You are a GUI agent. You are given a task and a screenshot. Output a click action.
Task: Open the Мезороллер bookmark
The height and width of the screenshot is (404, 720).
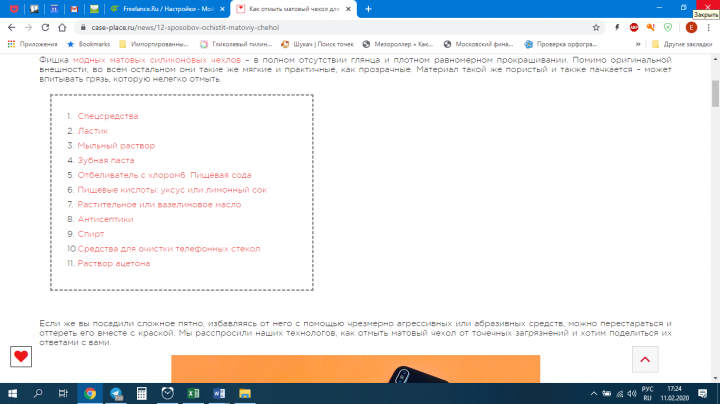pos(398,44)
